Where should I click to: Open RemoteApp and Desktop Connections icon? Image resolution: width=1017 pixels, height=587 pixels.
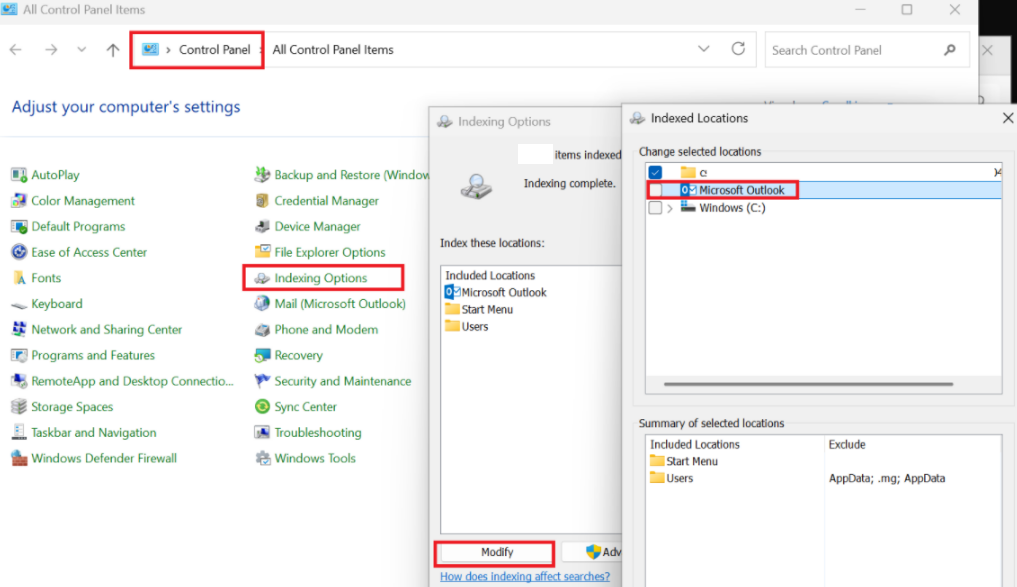point(19,381)
